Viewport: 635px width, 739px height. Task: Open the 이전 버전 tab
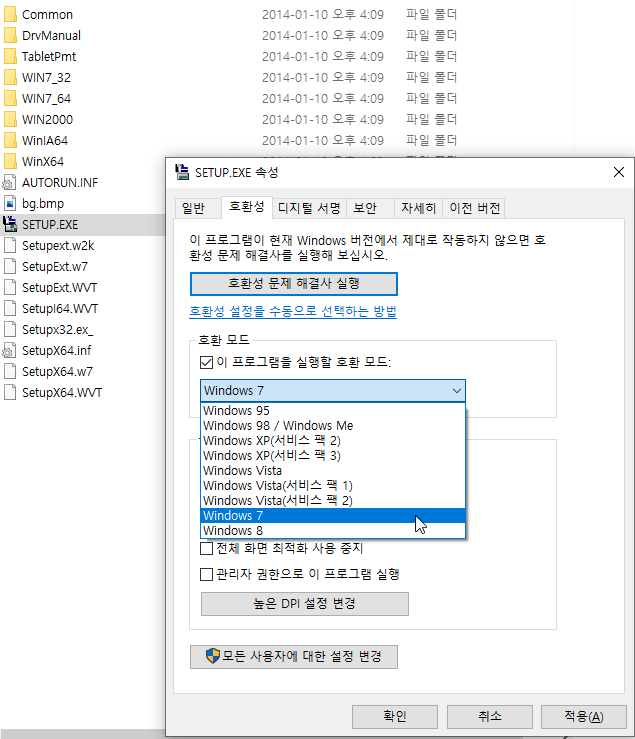[474, 208]
